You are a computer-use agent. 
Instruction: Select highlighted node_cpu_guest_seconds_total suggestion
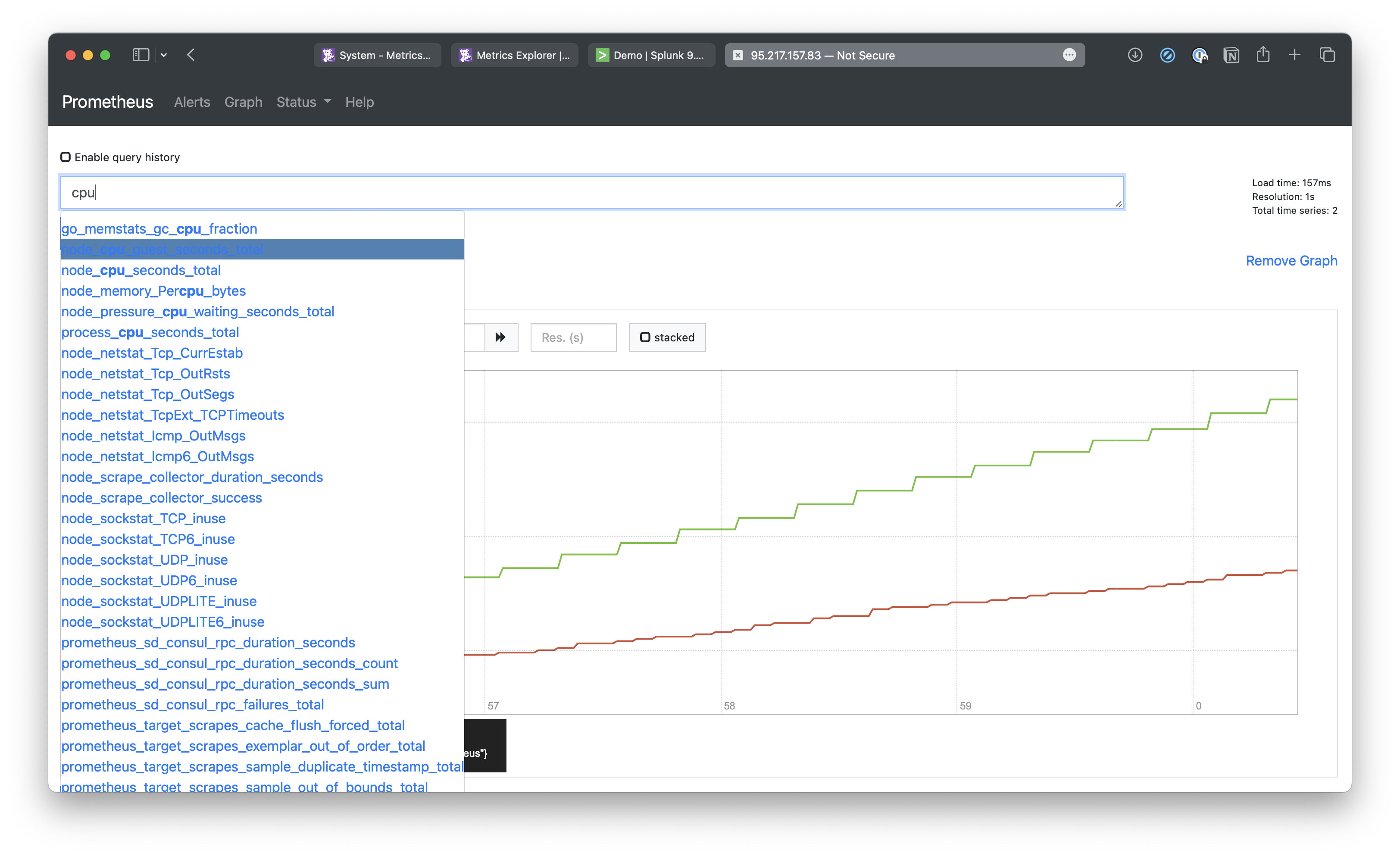(x=262, y=250)
